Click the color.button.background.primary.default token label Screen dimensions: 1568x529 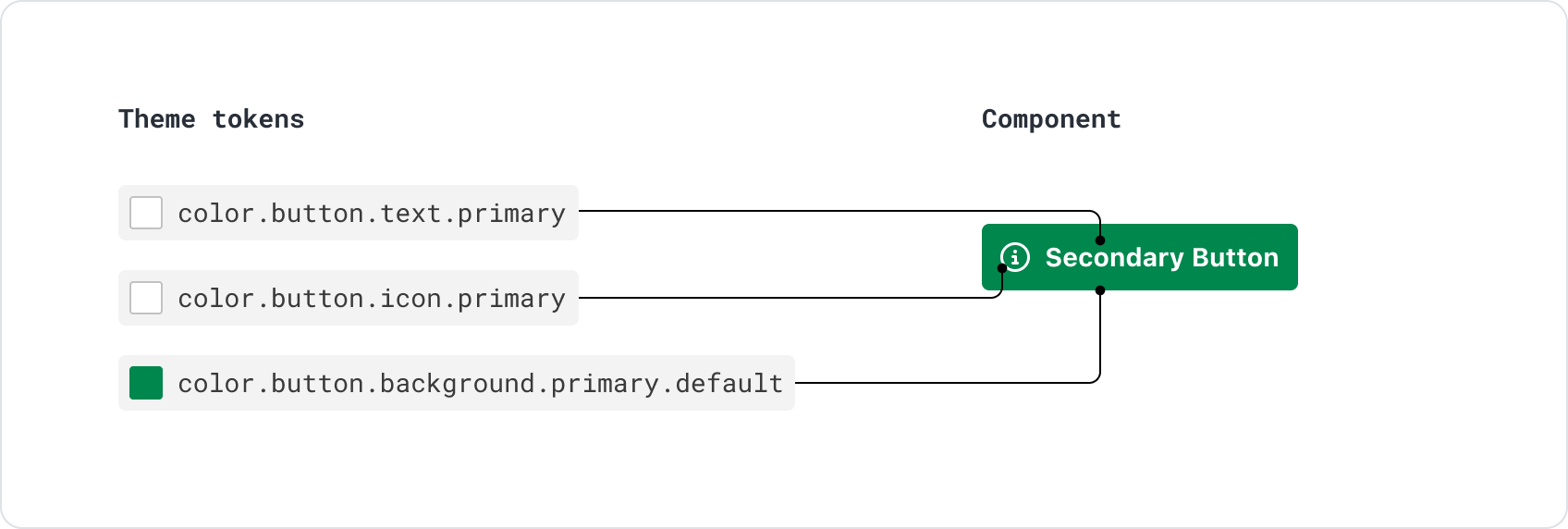480,384
